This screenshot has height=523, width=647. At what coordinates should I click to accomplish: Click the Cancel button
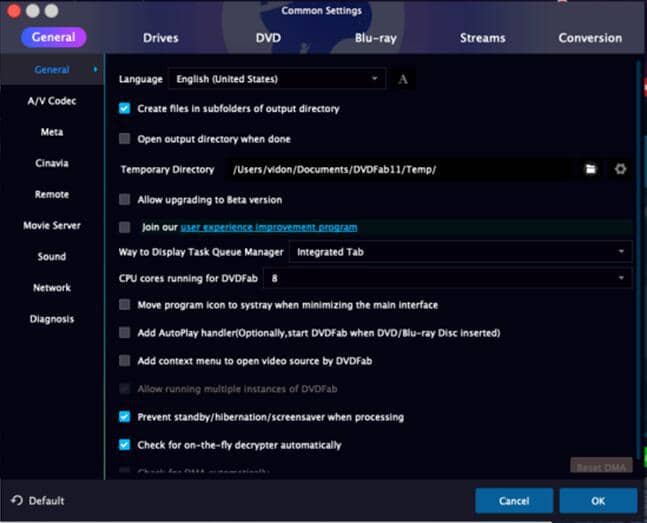[514, 501]
